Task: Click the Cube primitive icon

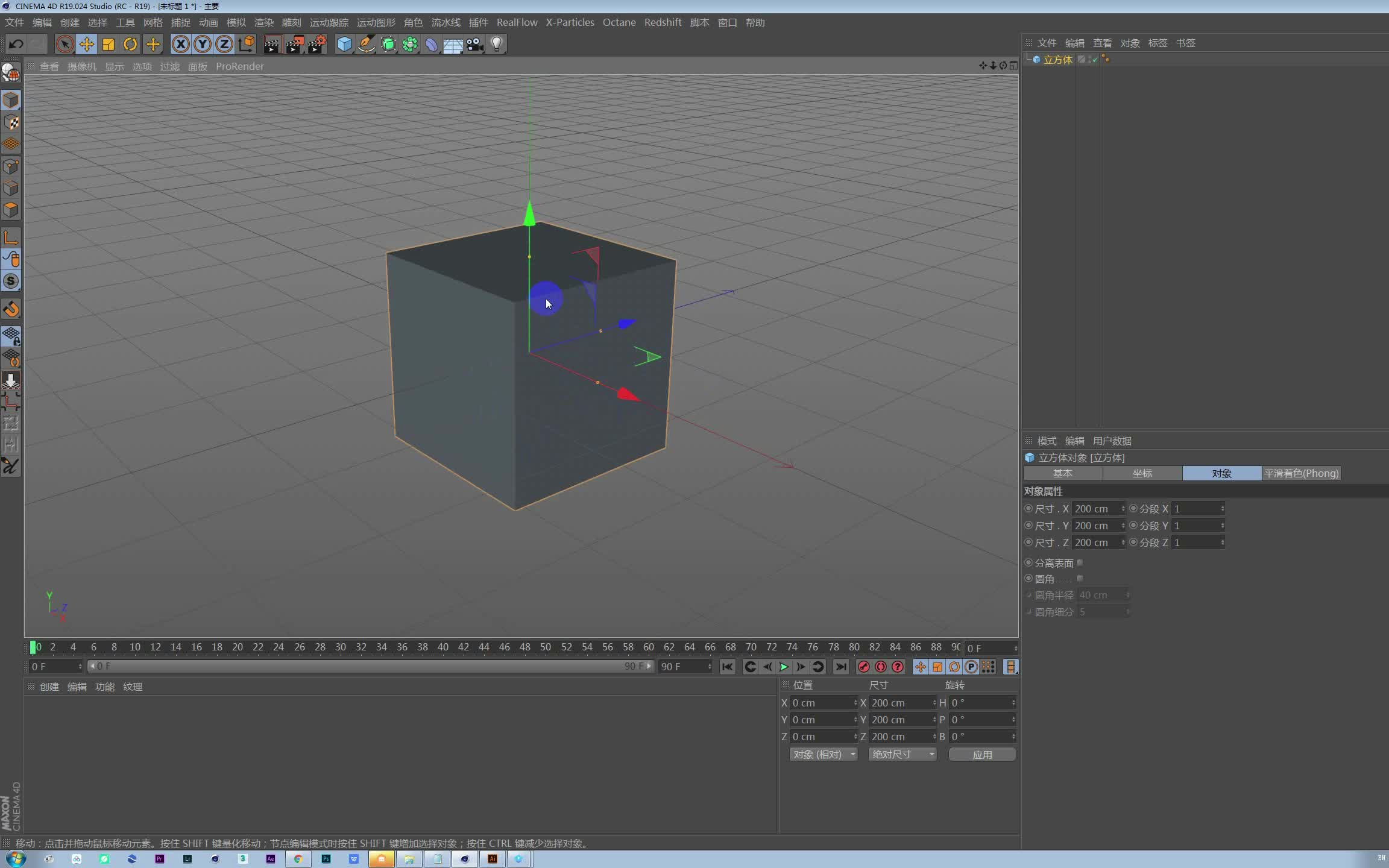Action: tap(344, 44)
